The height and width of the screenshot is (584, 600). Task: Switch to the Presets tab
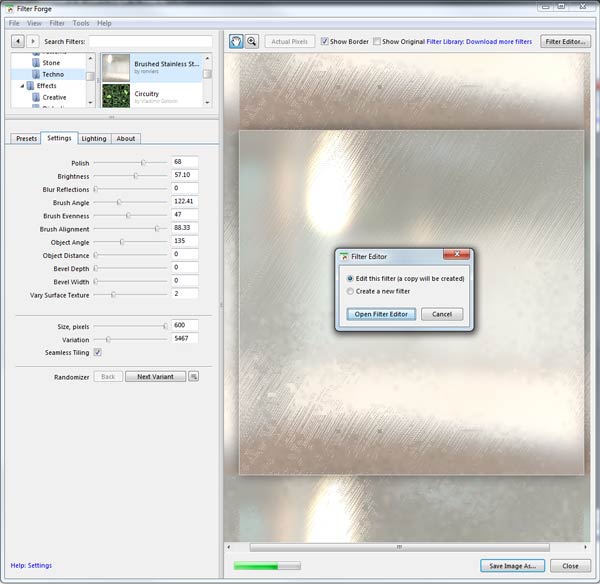click(26, 139)
